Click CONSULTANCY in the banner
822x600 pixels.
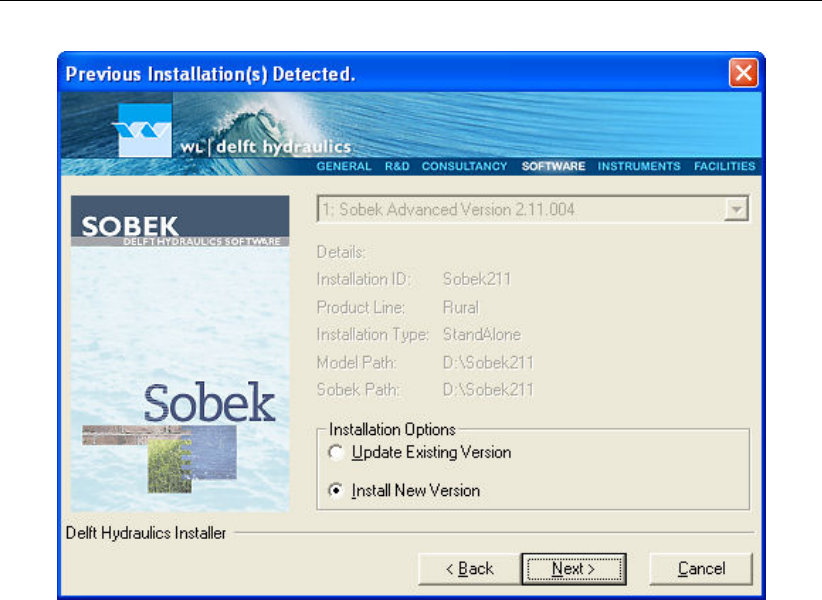click(x=464, y=166)
